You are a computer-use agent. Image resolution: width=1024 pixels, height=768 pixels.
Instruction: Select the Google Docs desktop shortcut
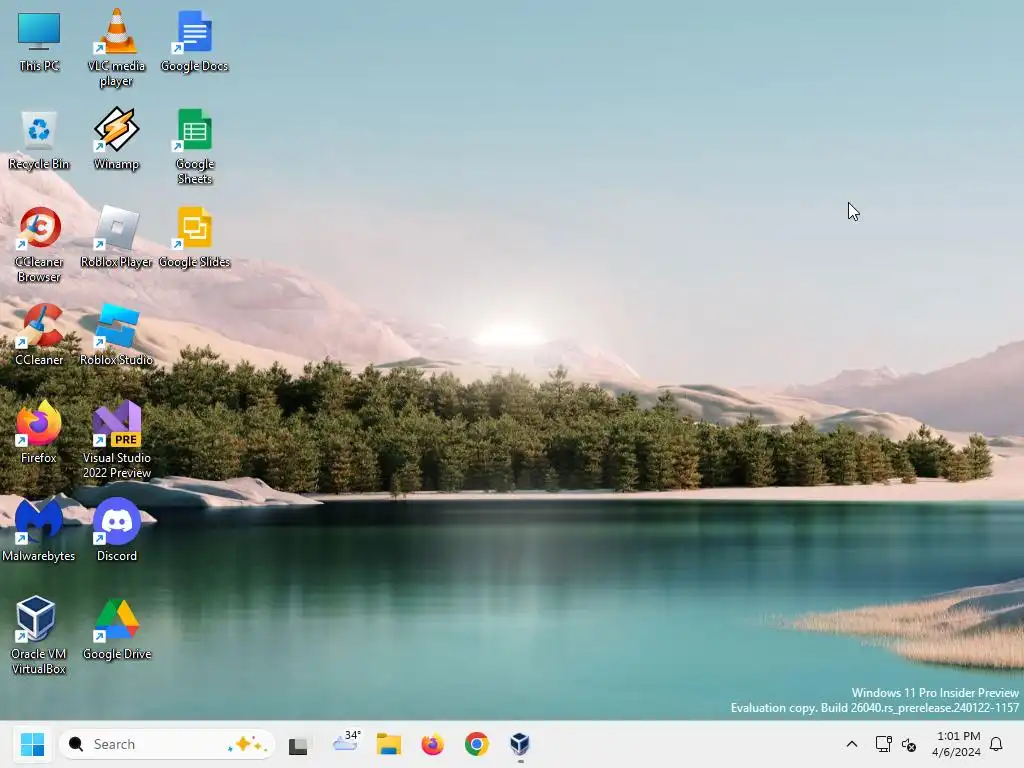(x=194, y=41)
